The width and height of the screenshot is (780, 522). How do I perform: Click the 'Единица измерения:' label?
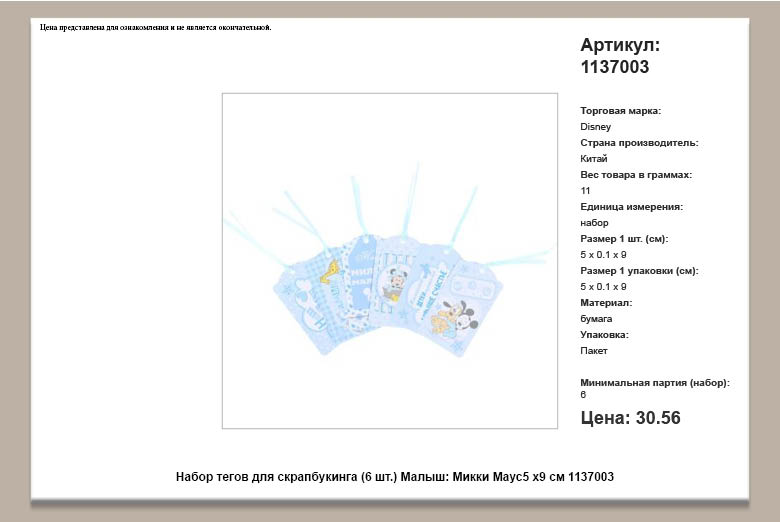click(631, 207)
